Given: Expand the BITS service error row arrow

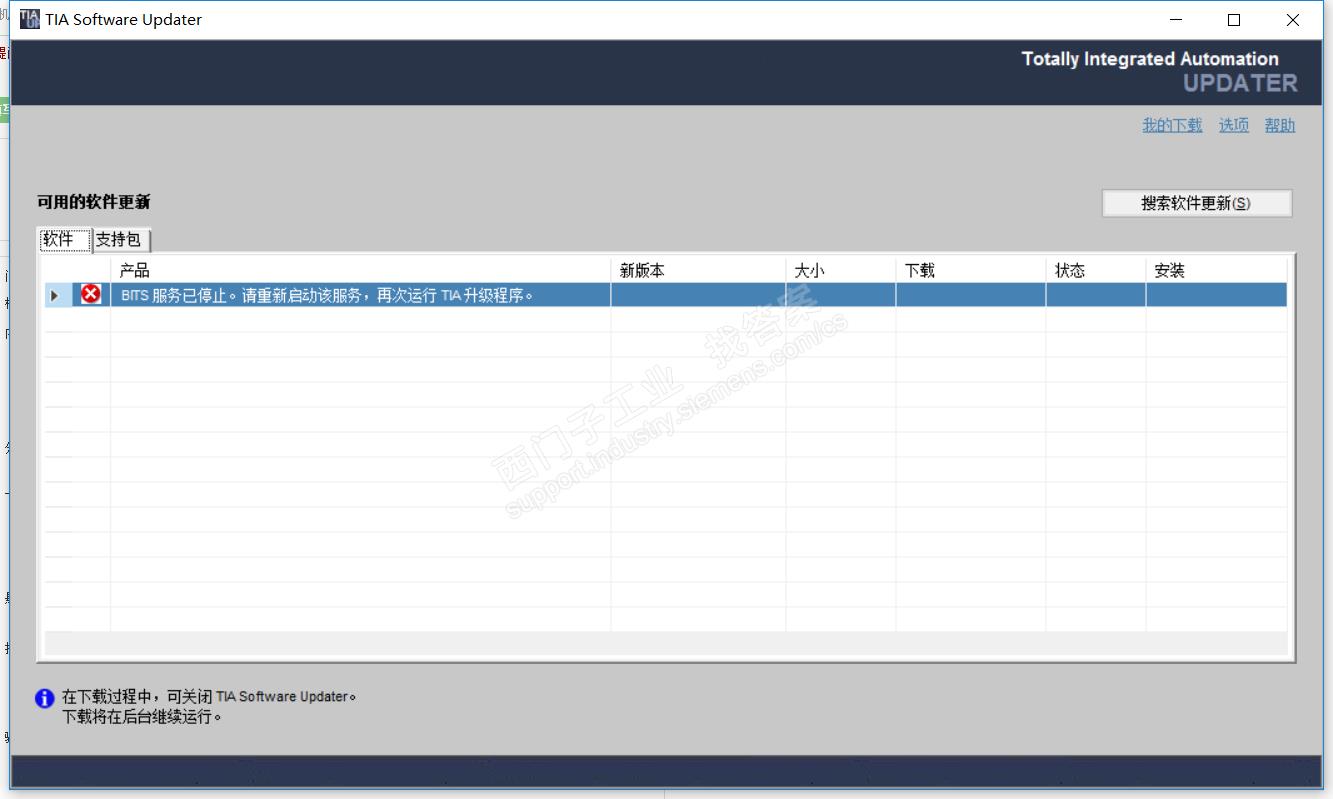Looking at the screenshot, I should (x=55, y=295).
